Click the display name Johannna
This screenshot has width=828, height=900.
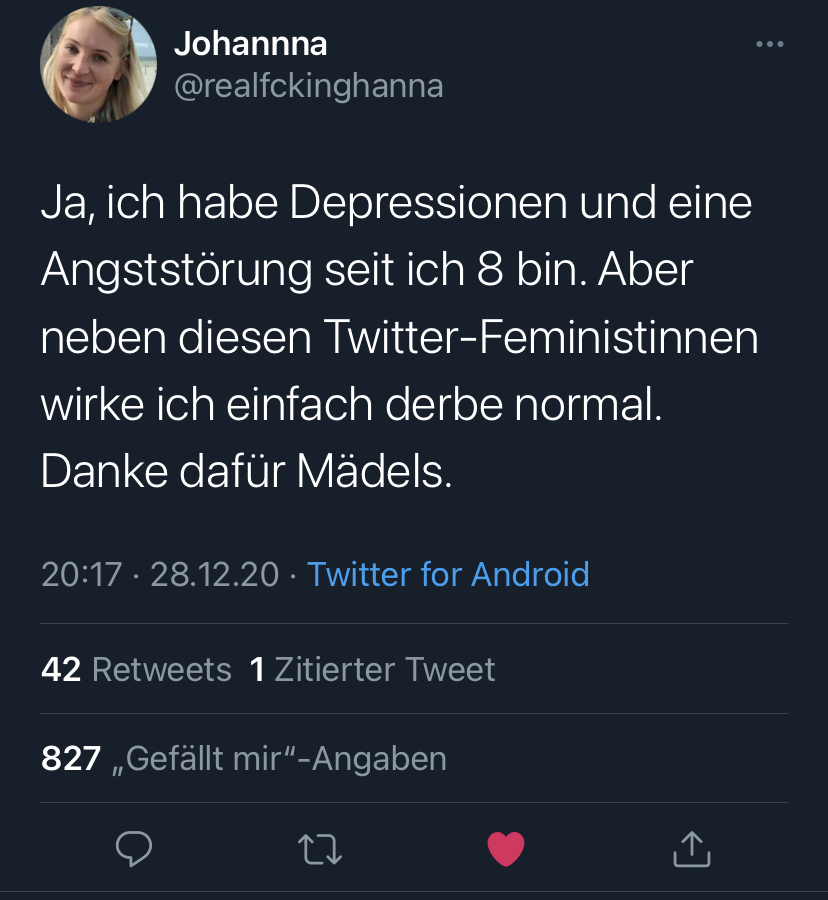point(250,44)
